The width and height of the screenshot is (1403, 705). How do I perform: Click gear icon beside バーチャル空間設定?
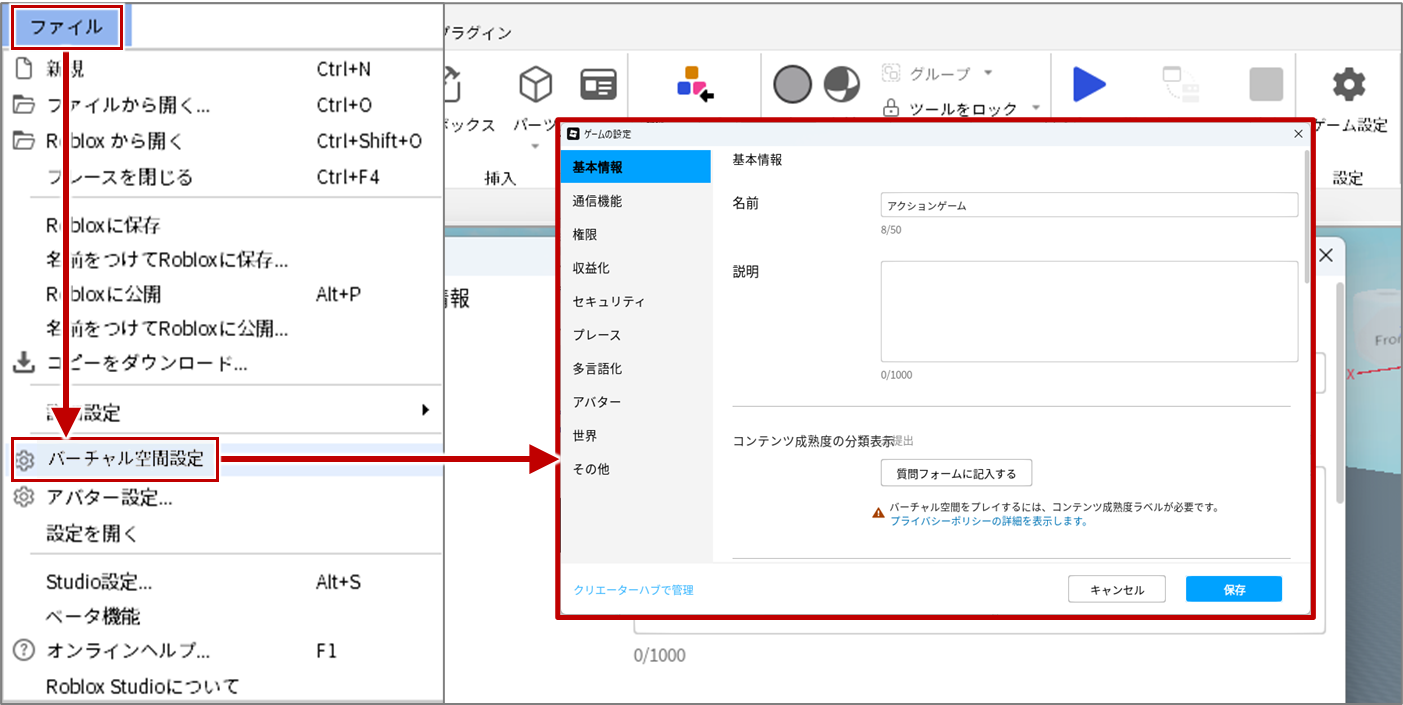24,460
